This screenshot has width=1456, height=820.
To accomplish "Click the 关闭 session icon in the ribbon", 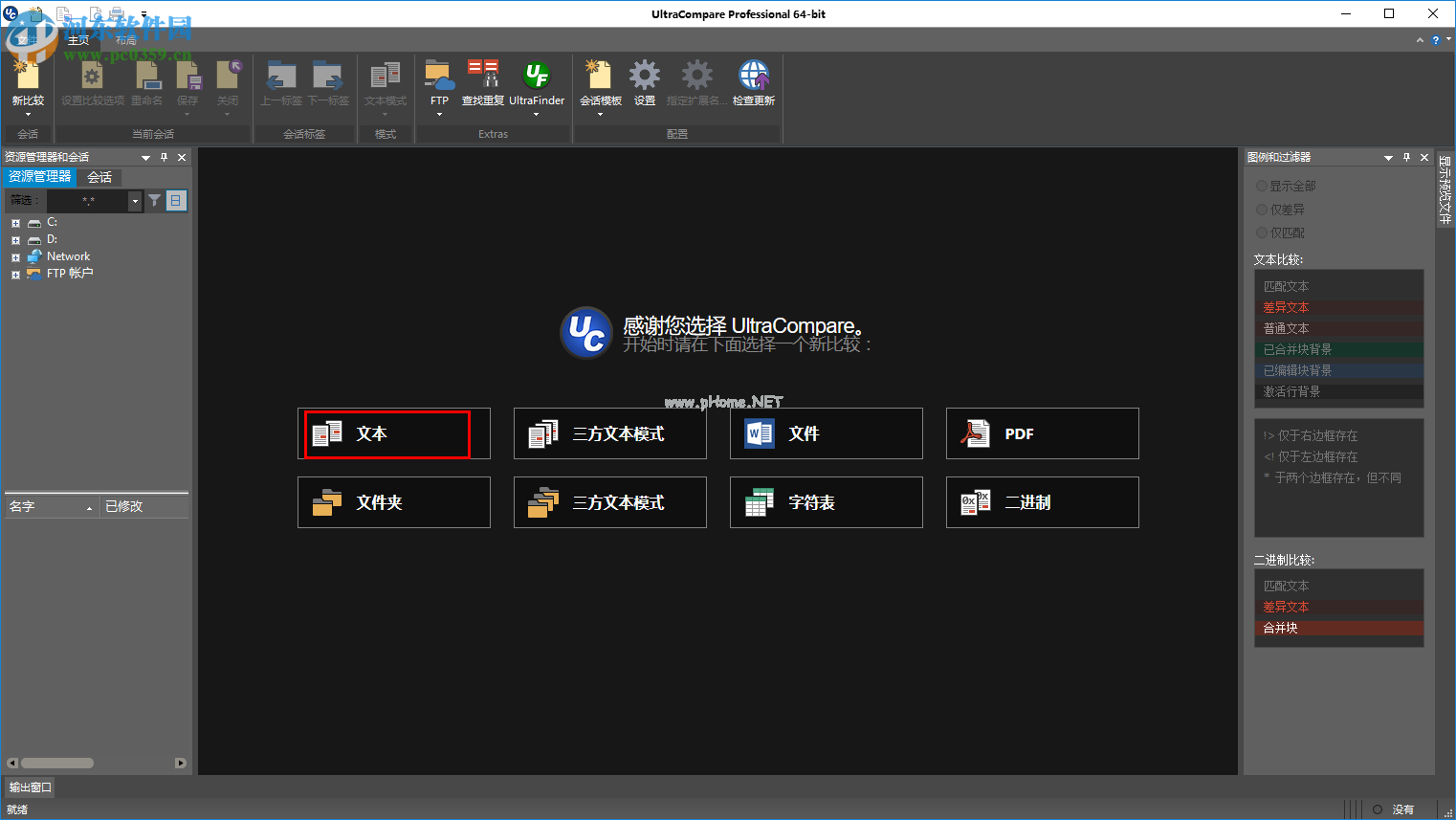I will 228,76.
